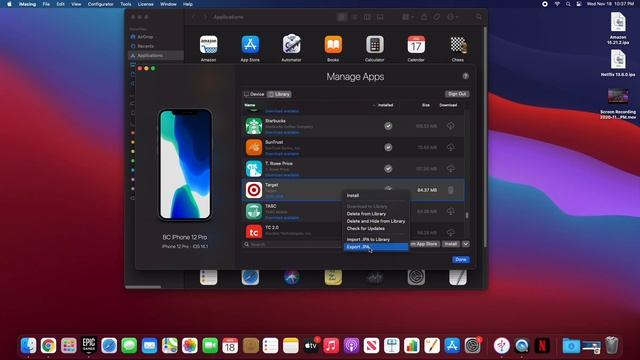Click the iPhone 12 Pro device image
This screenshot has width=640, height=360.
(185, 164)
